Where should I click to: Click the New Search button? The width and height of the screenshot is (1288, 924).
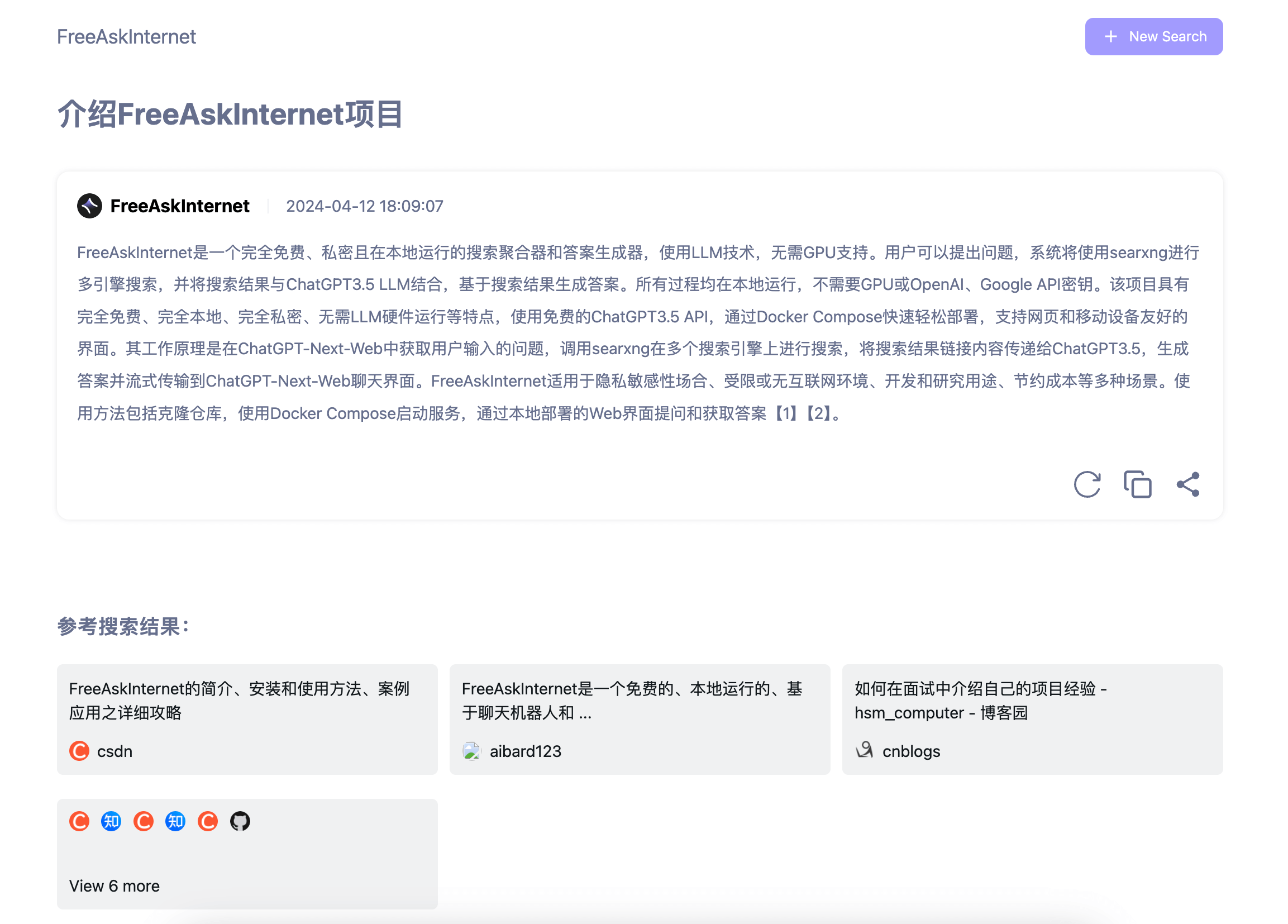(1153, 36)
